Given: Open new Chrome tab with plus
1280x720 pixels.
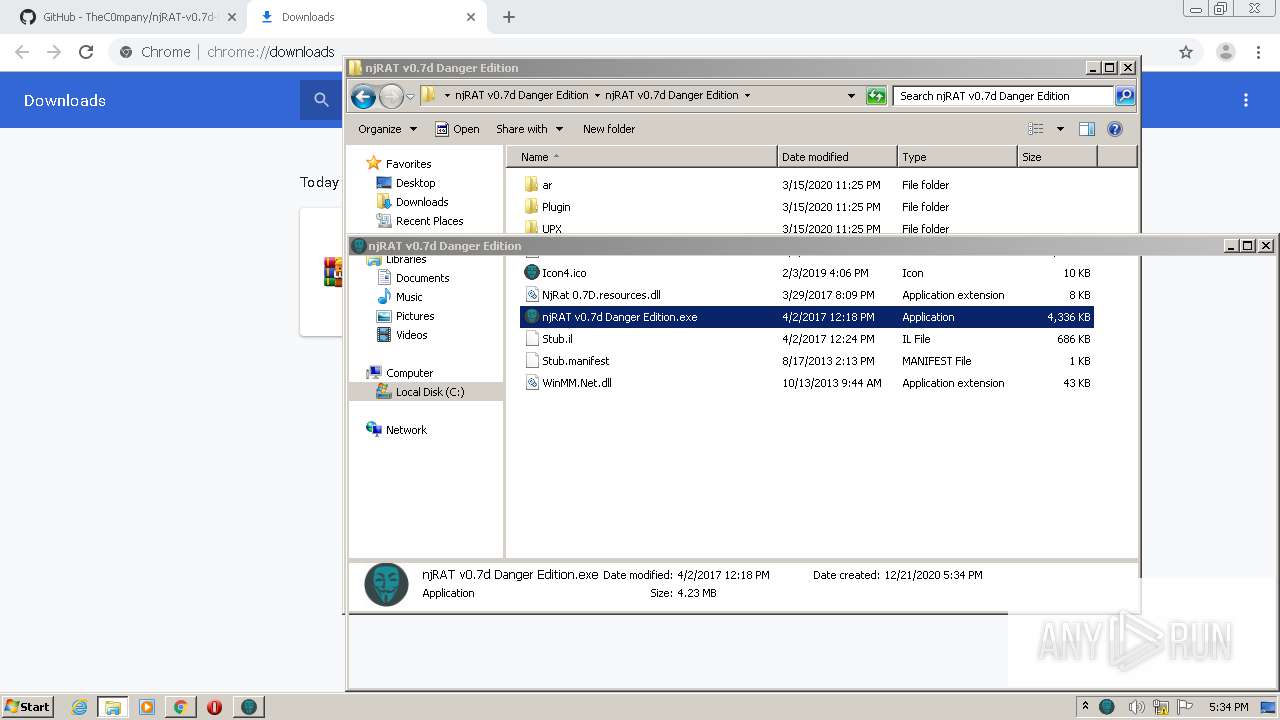Looking at the screenshot, I should coord(509,17).
